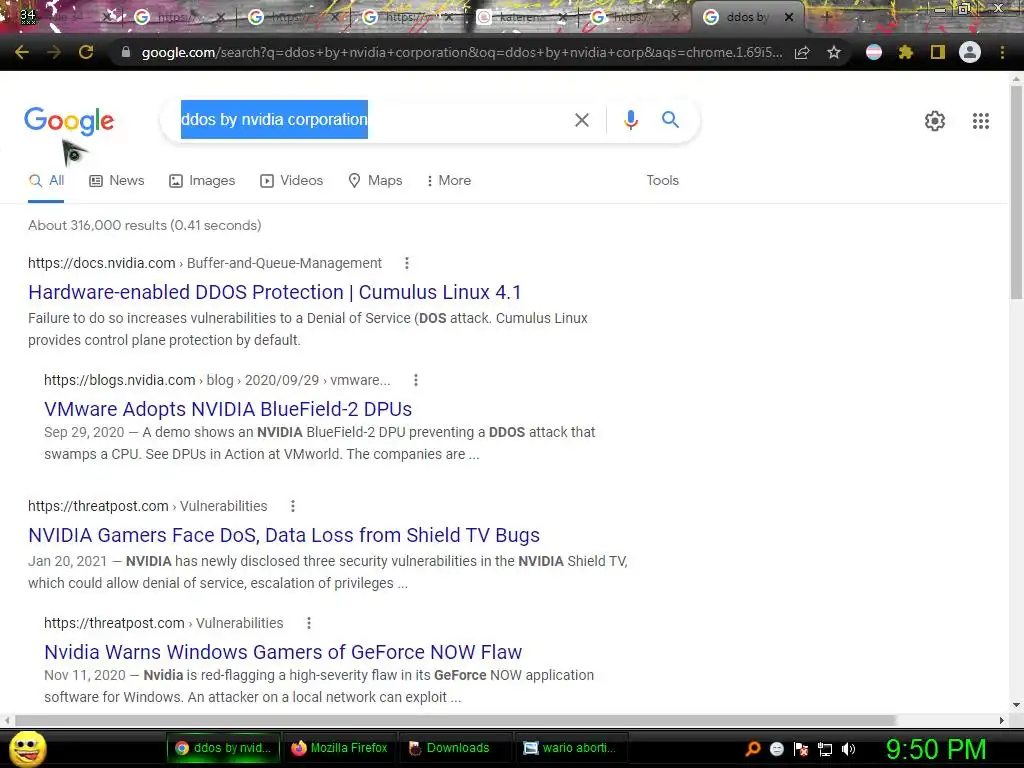Open the Google apps grid

(x=980, y=121)
